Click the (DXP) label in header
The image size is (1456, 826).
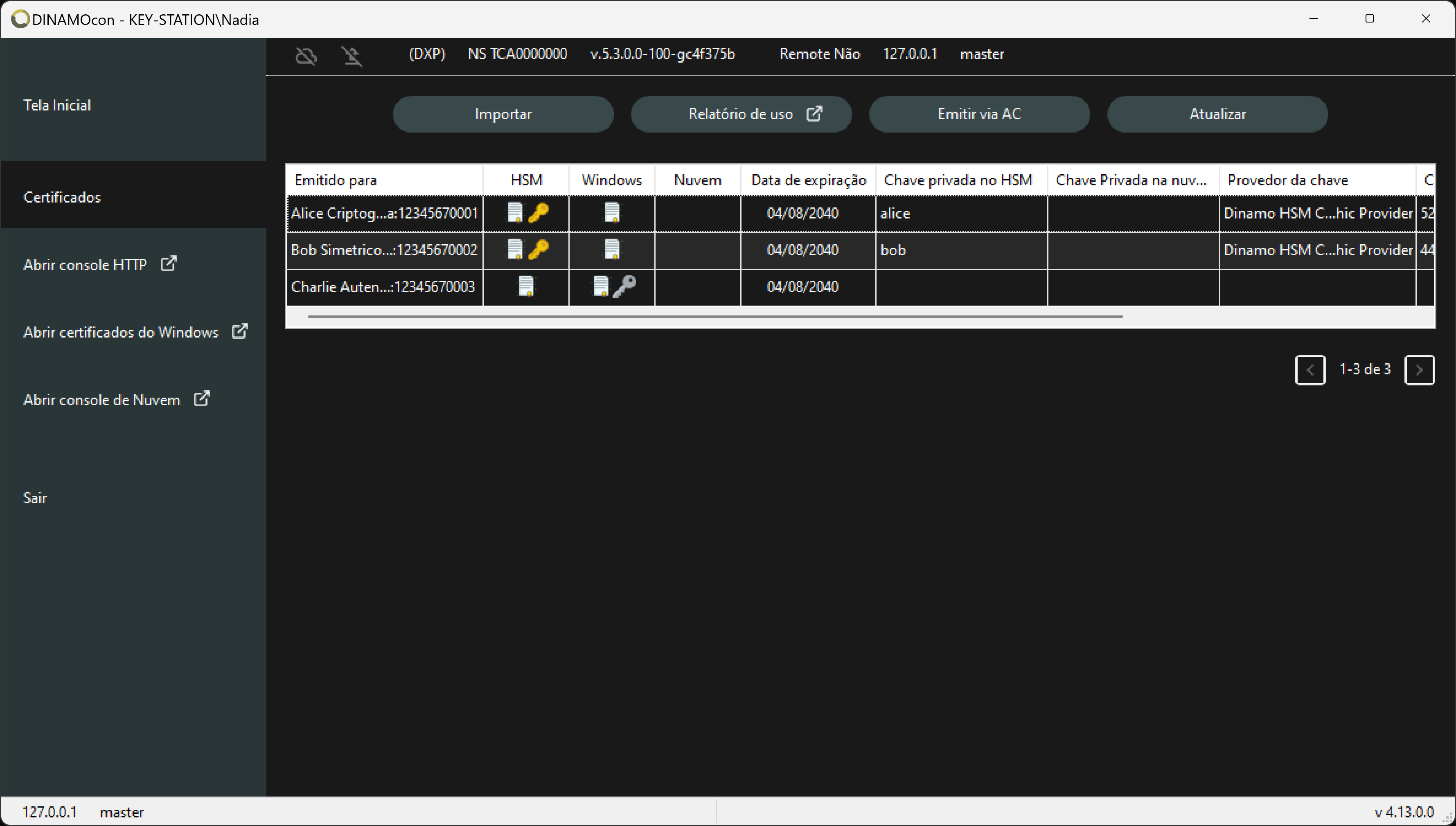[427, 54]
